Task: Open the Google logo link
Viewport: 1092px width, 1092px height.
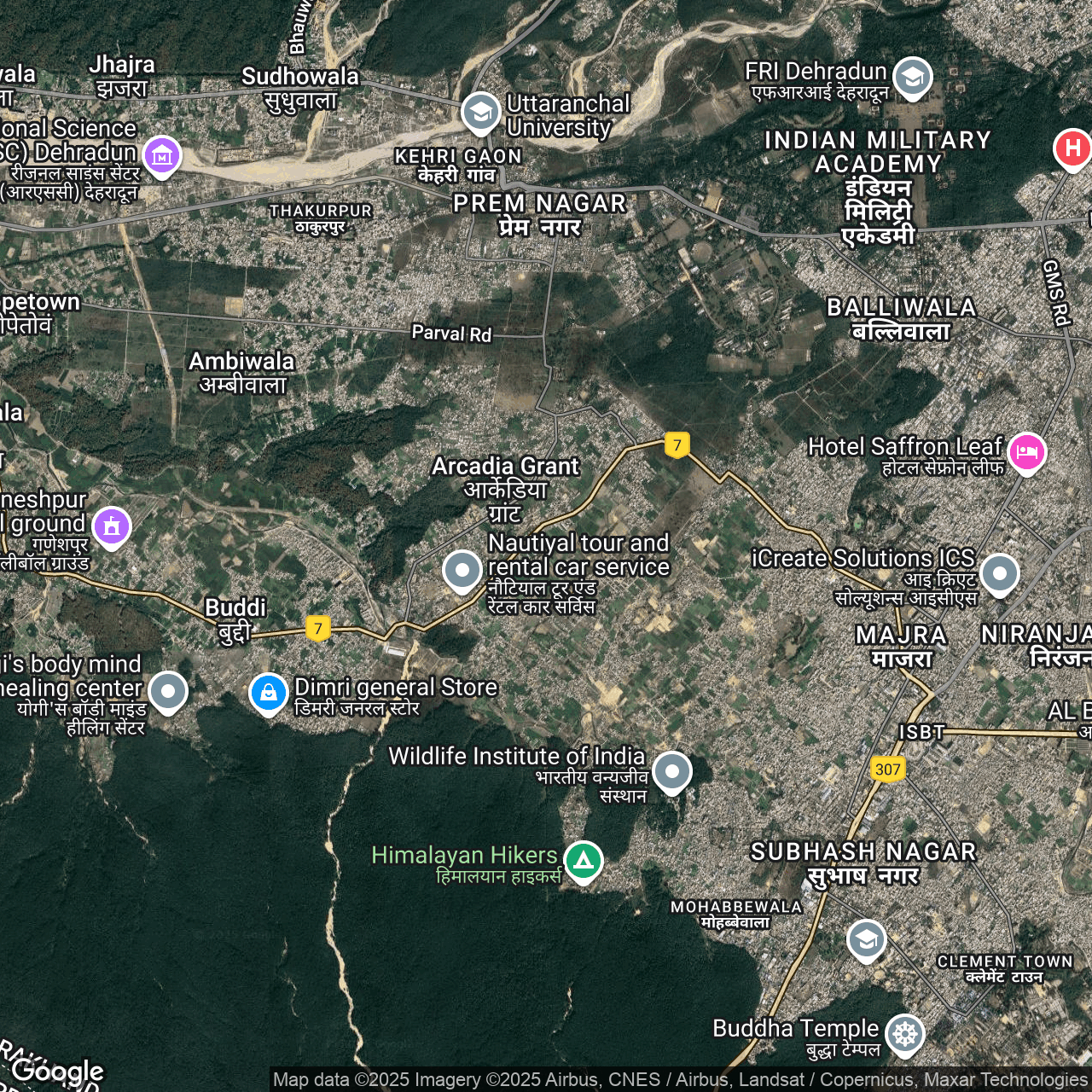Action: [58, 1071]
